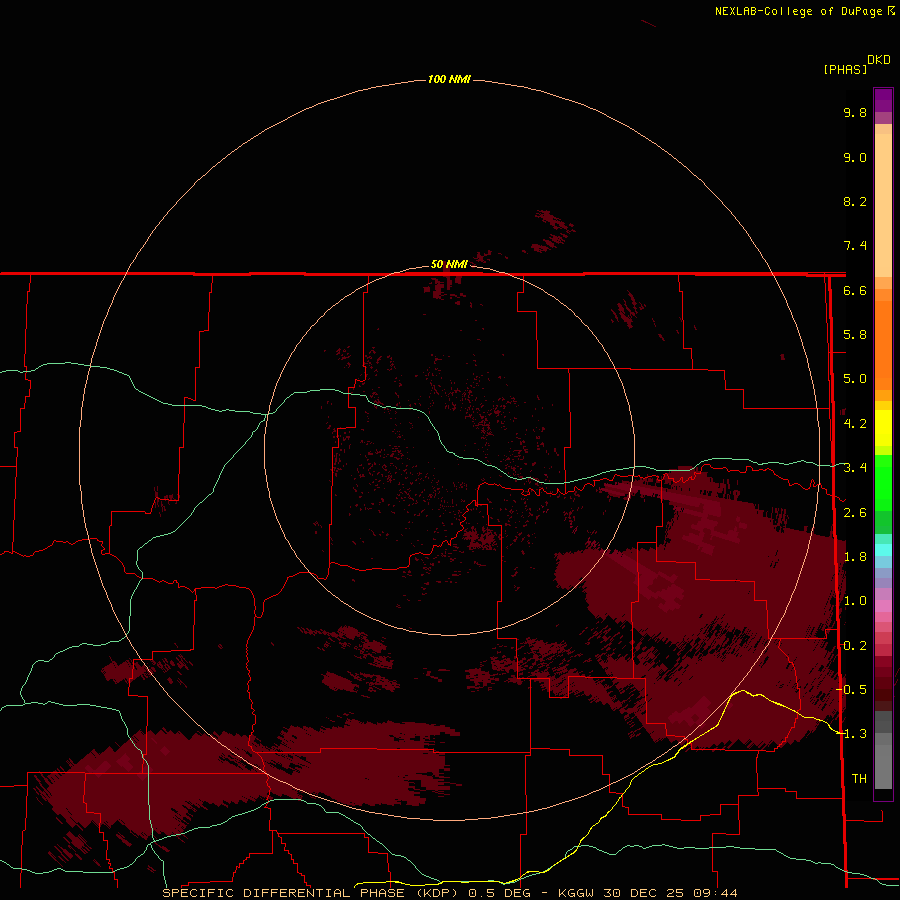The height and width of the screenshot is (900, 900).
Task: Click the KGGW radar station identifier
Action: click(x=576, y=893)
